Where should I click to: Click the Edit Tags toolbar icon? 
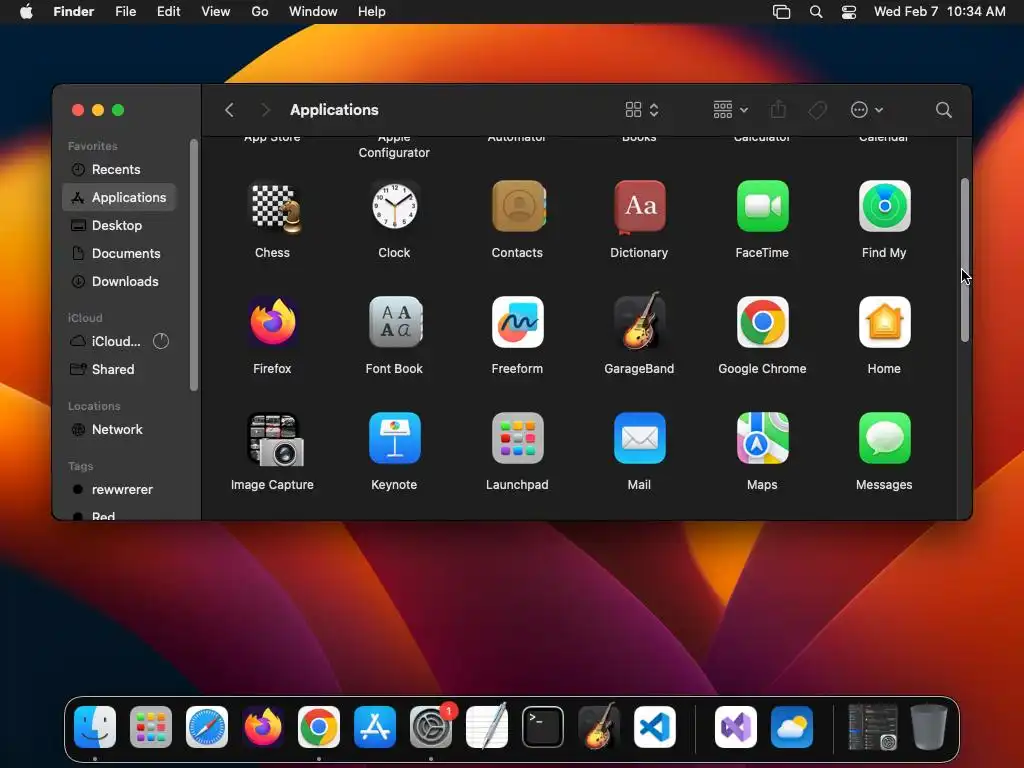pos(817,110)
